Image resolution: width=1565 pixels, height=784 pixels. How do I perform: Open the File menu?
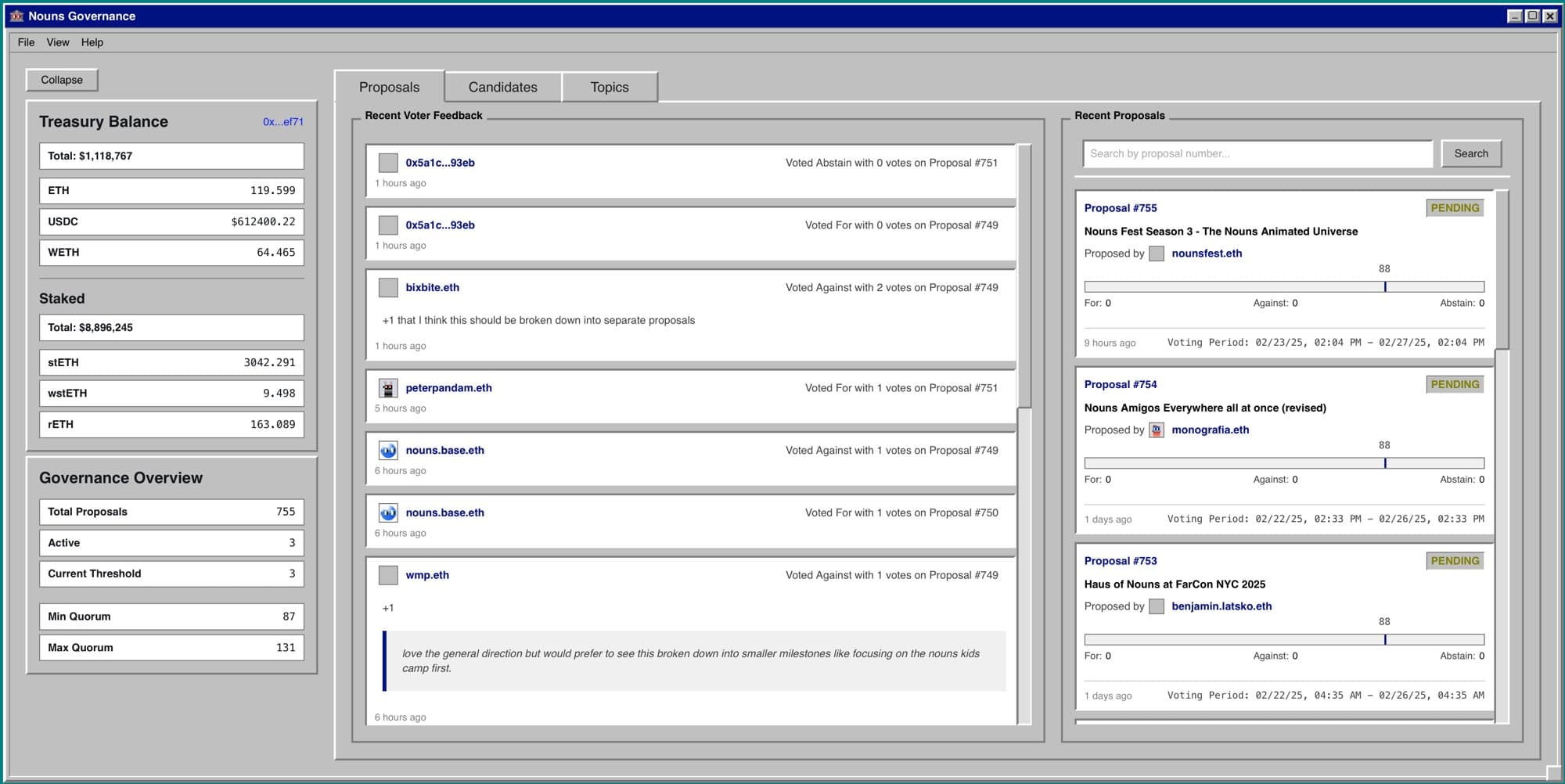pyautogui.click(x=26, y=42)
